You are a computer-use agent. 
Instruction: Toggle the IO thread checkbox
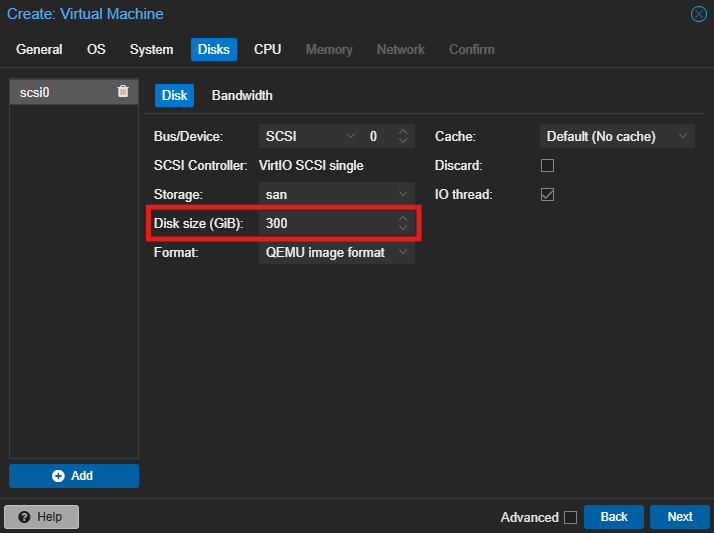pos(547,194)
